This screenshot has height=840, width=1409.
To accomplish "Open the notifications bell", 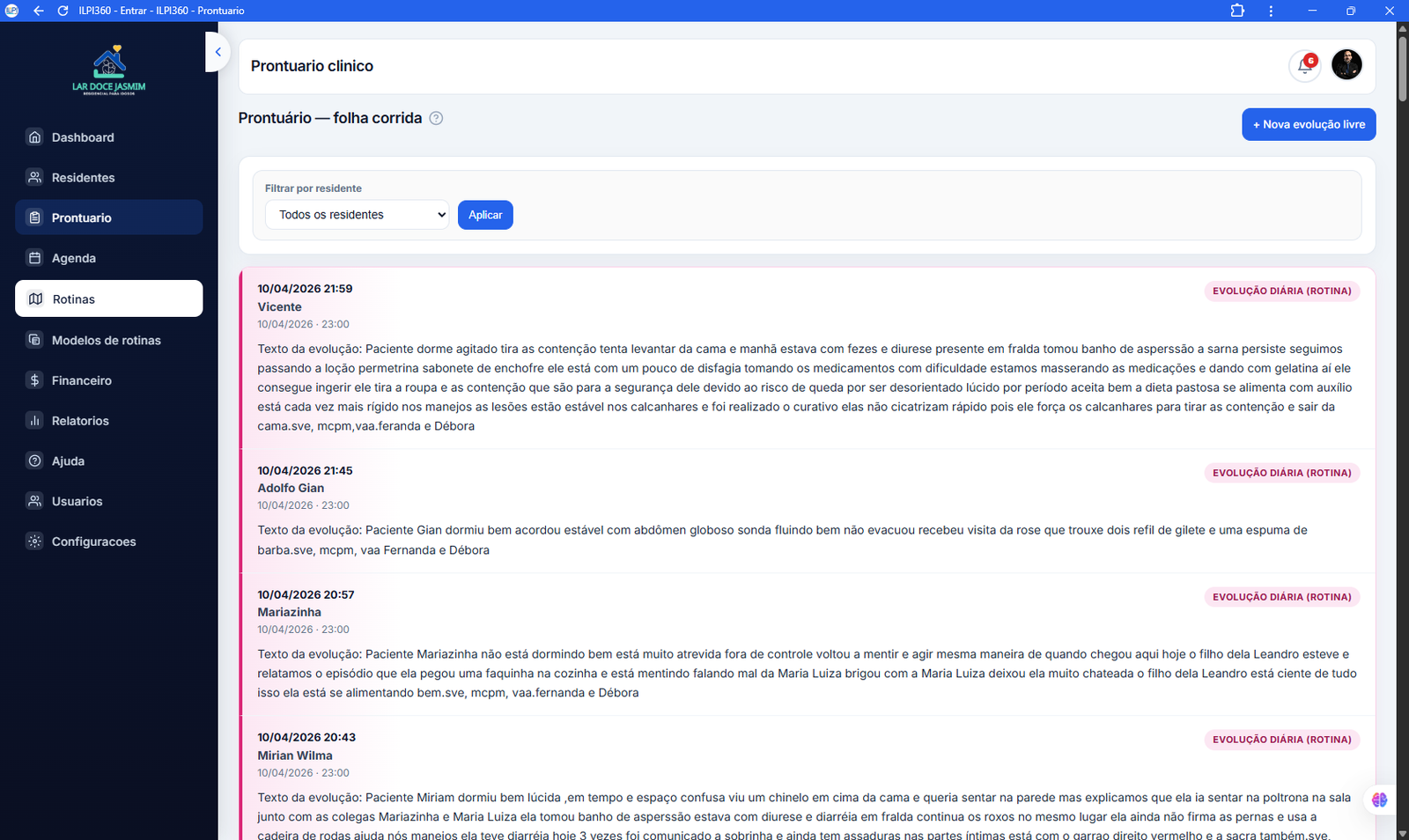I will 1305,65.
